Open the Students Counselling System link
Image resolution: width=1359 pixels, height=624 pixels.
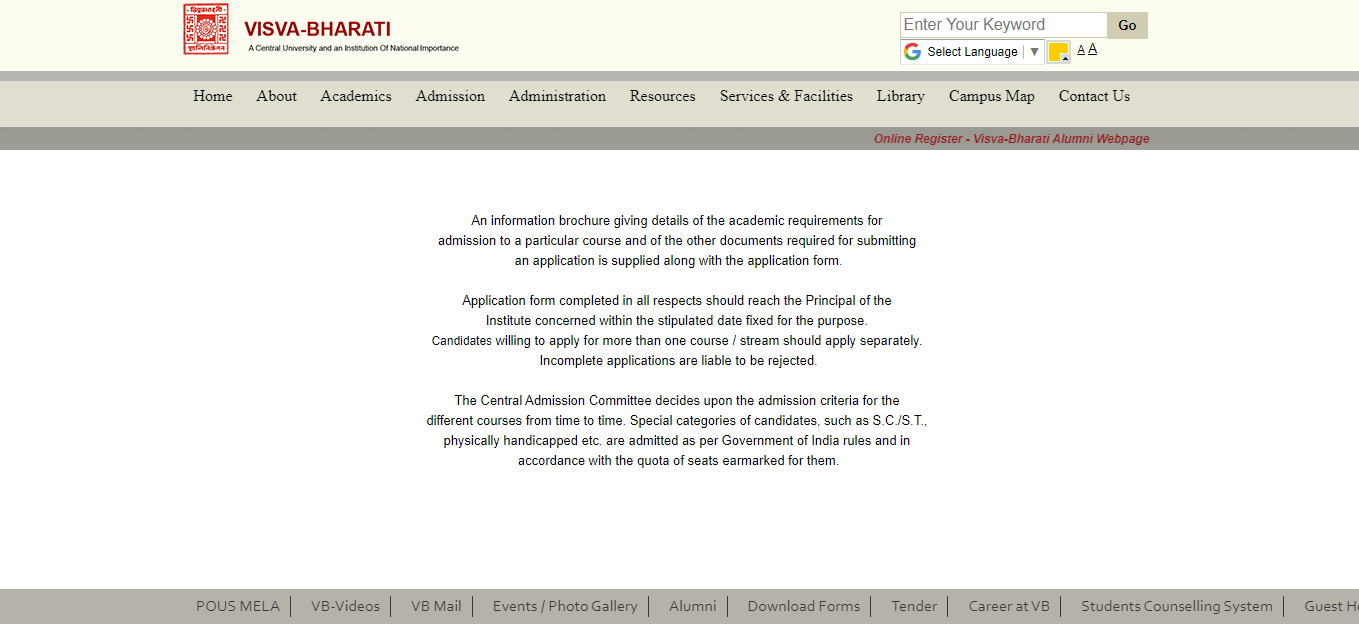point(1176,606)
